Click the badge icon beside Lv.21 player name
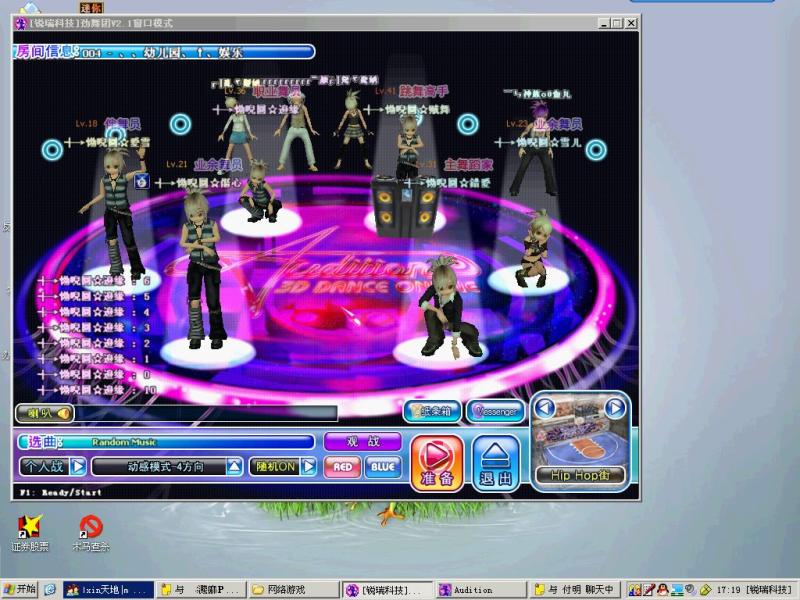Image resolution: width=800 pixels, height=600 pixels. (142, 181)
